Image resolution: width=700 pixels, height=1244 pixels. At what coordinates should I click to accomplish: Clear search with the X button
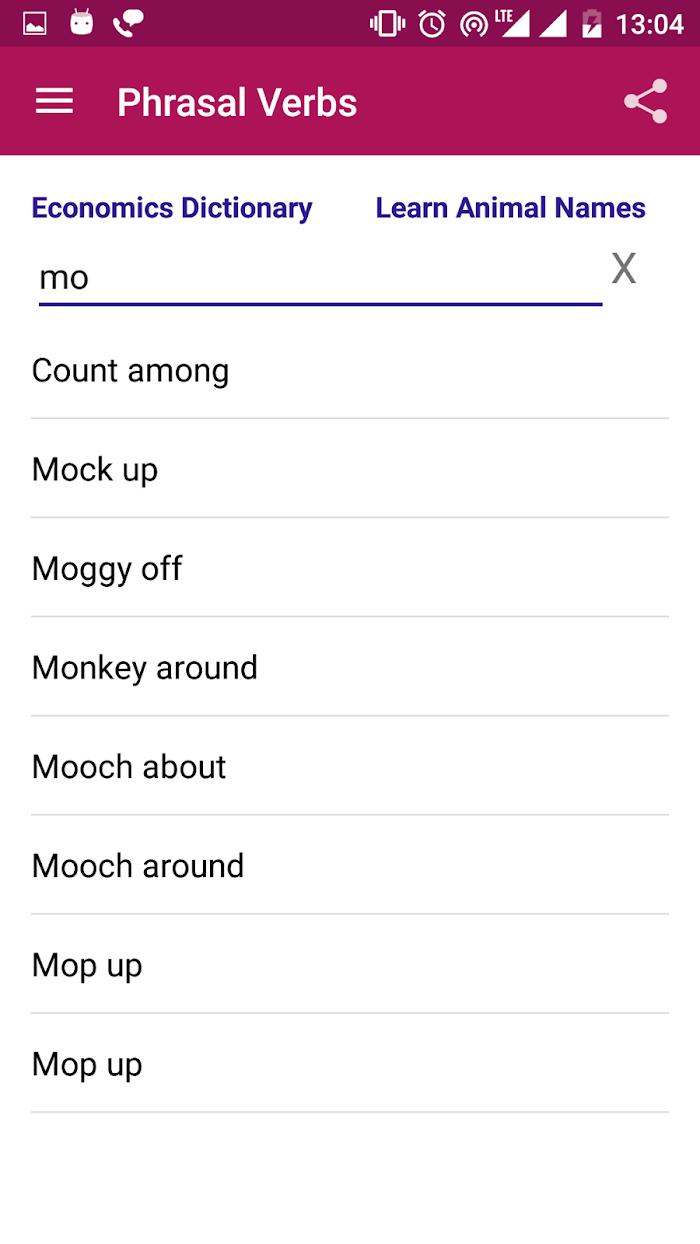pos(624,268)
